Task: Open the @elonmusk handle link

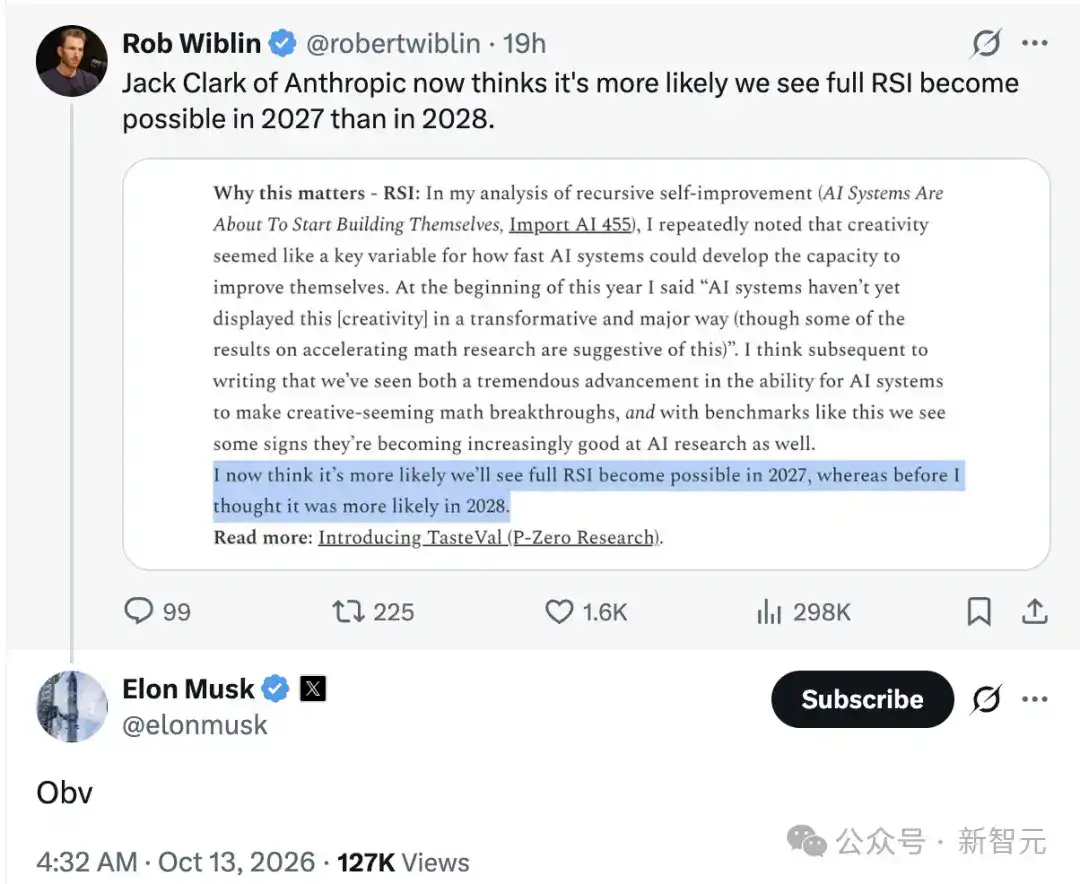Action: tap(195, 725)
